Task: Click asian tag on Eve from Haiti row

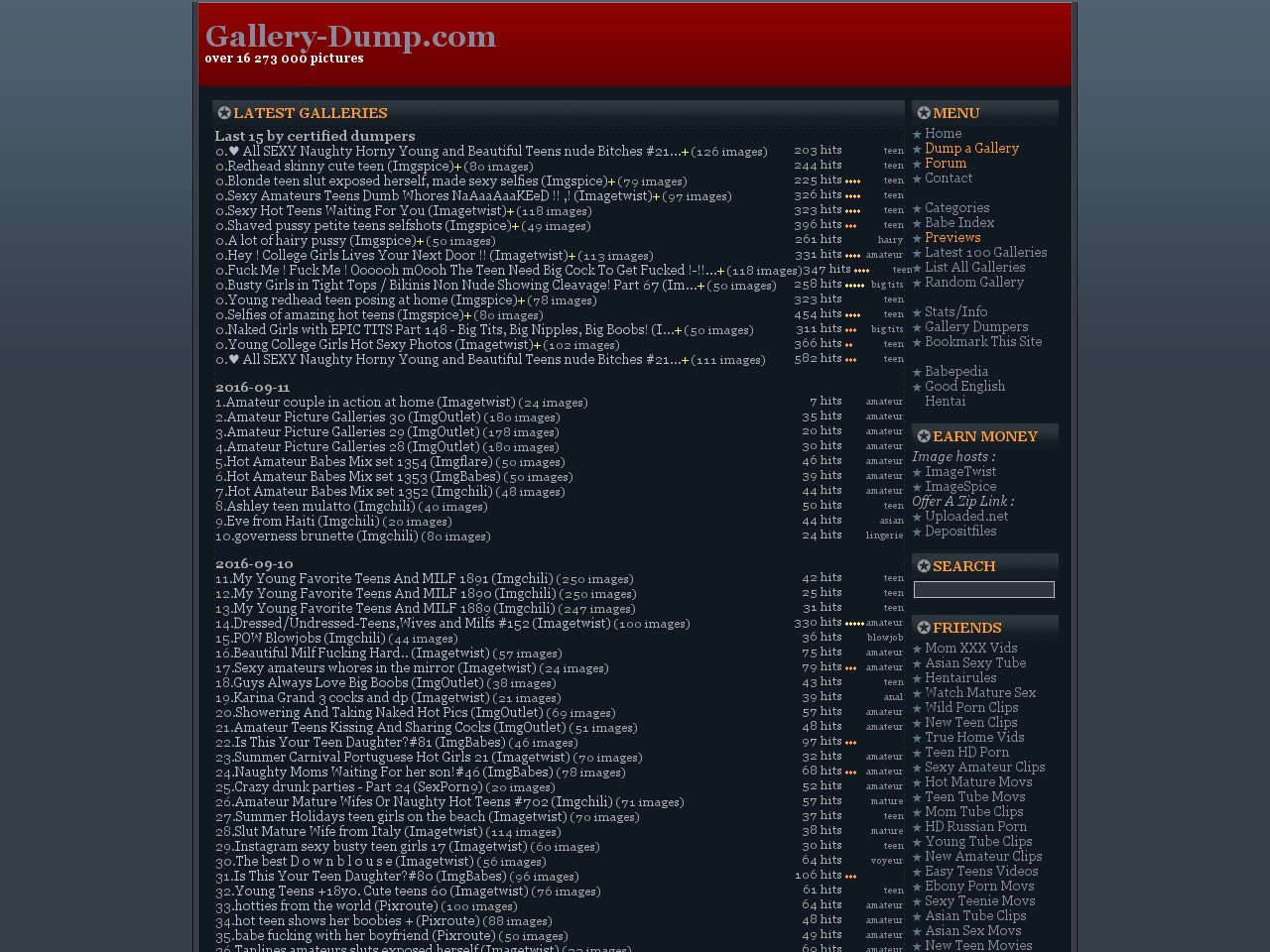Action: 892,521
